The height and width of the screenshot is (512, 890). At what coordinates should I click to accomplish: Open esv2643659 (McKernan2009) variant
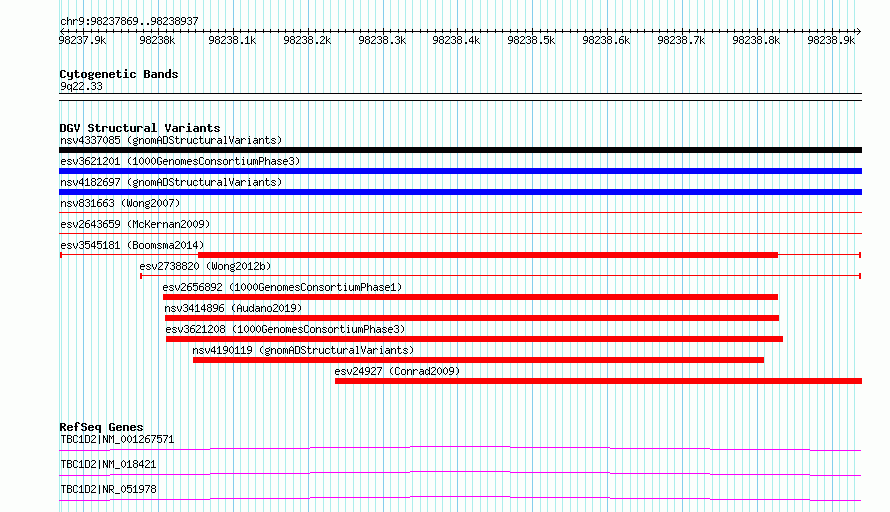pos(135,224)
